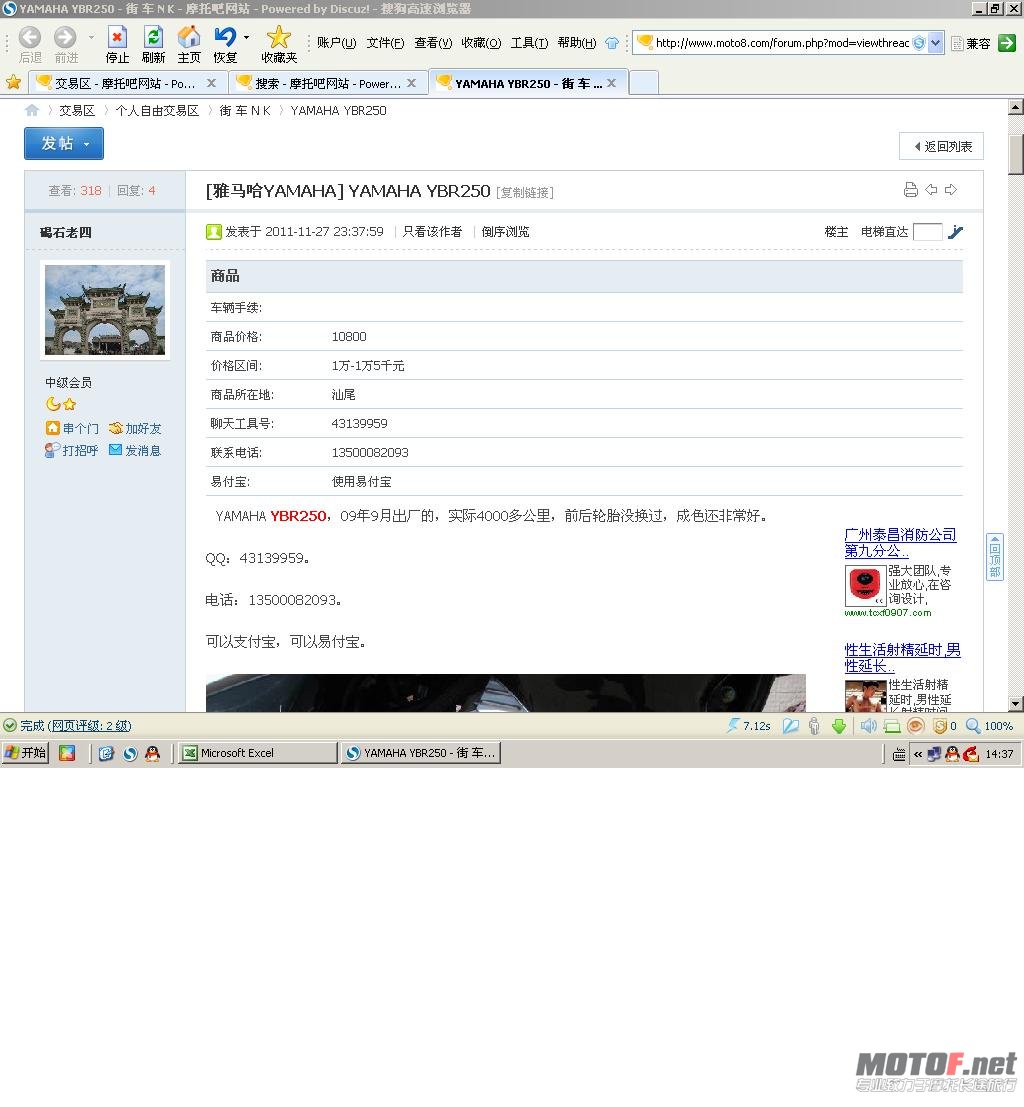Click the eye-shaped icon in status bar
1024x1107 pixels.
(916, 726)
